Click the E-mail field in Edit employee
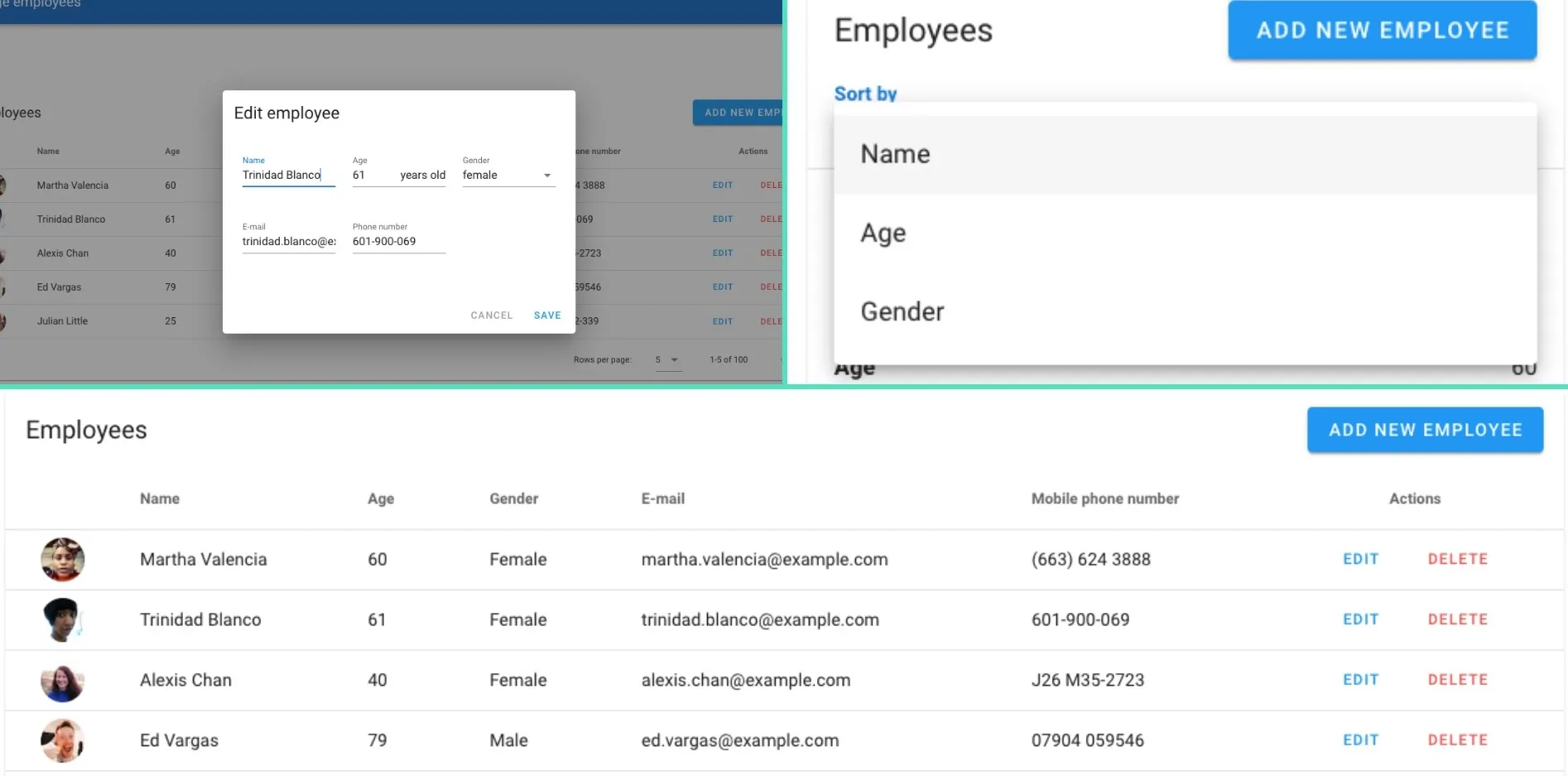This screenshot has width=1568, height=776. pos(288,241)
